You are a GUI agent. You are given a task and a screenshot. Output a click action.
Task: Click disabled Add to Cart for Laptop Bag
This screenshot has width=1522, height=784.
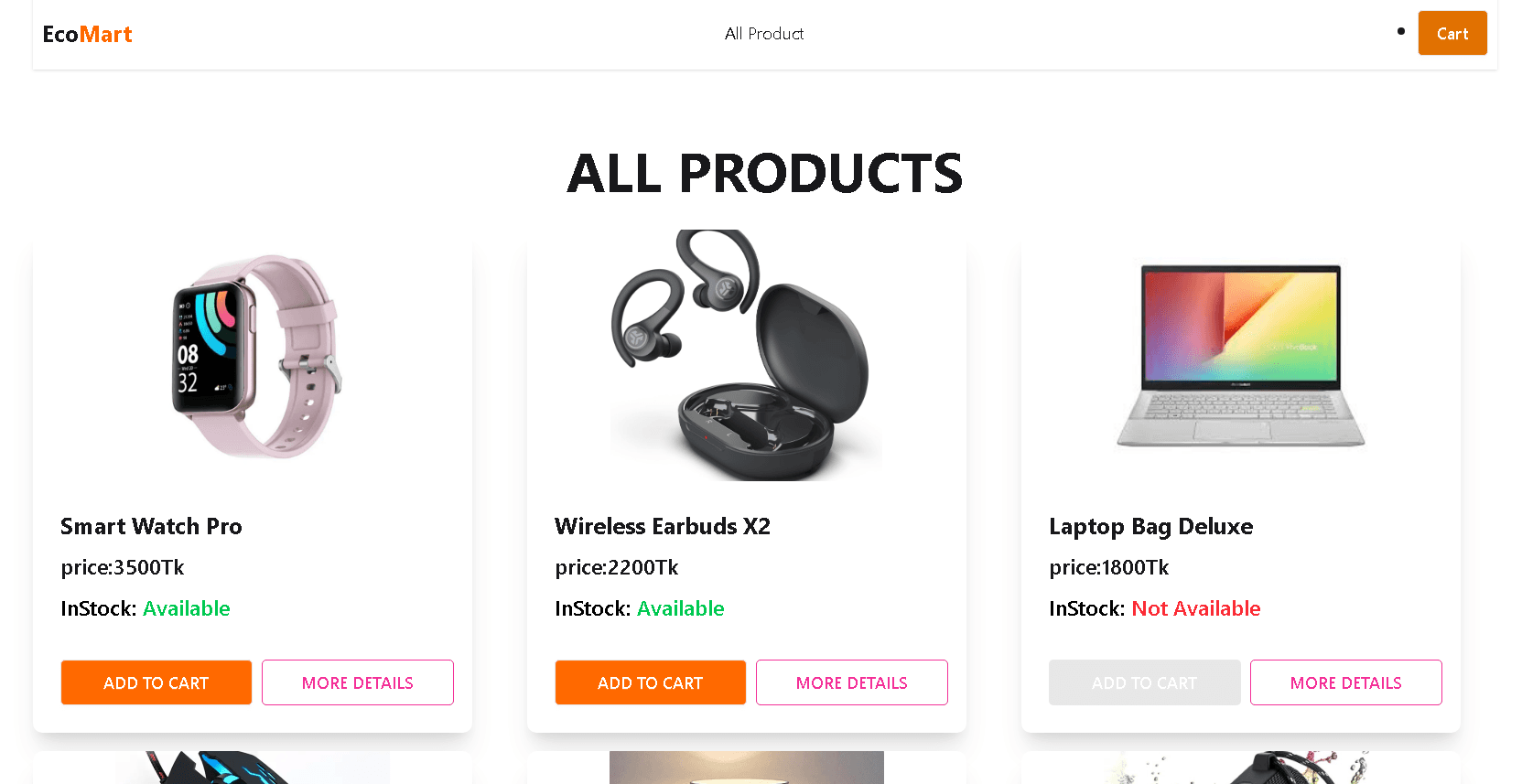point(1144,682)
